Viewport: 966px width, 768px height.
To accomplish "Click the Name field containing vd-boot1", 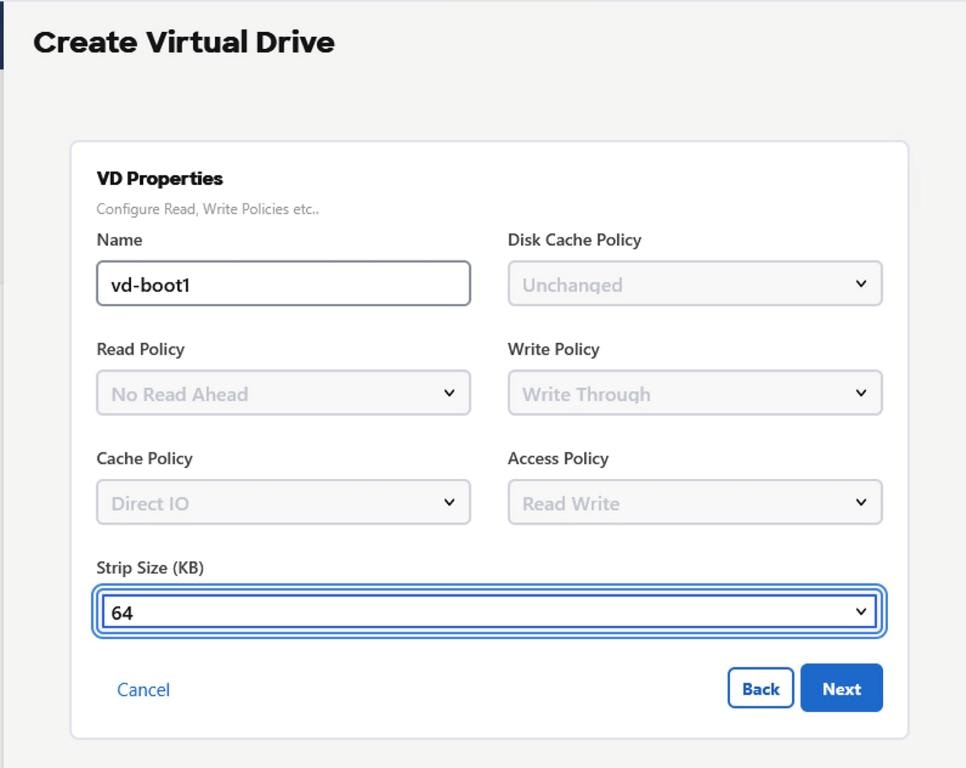I will point(283,283).
